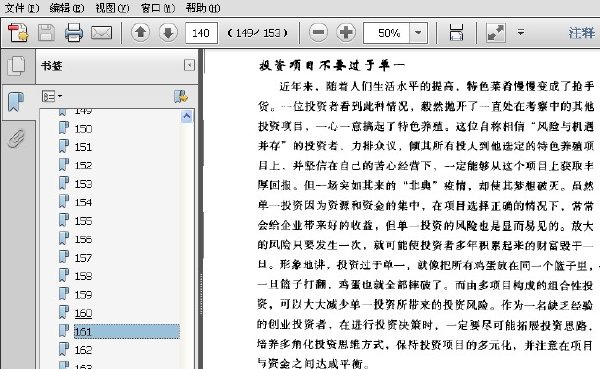
Task: Open the Page Thumbnails panel icon
Action: click(x=16, y=66)
